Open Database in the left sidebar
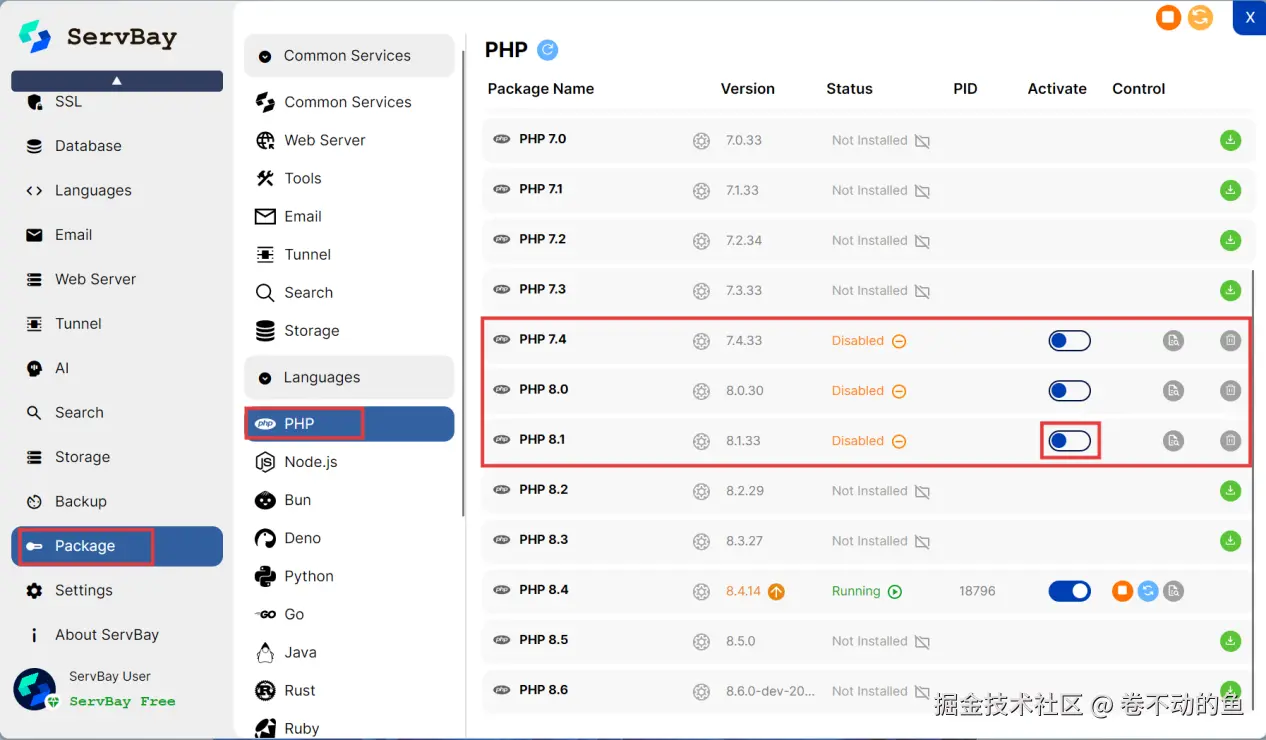 tap(117, 146)
